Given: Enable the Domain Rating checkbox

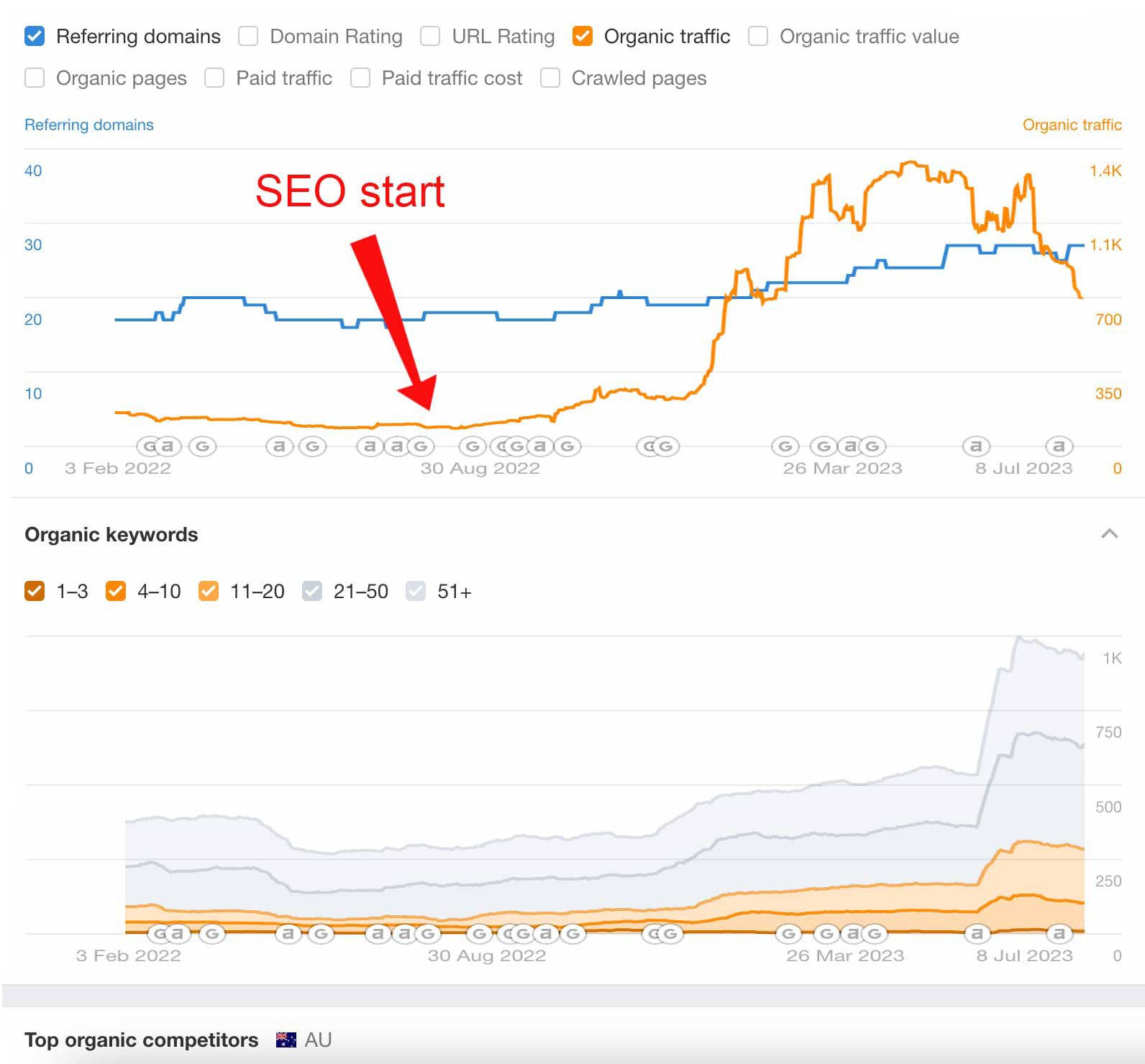Looking at the screenshot, I should (x=248, y=35).
